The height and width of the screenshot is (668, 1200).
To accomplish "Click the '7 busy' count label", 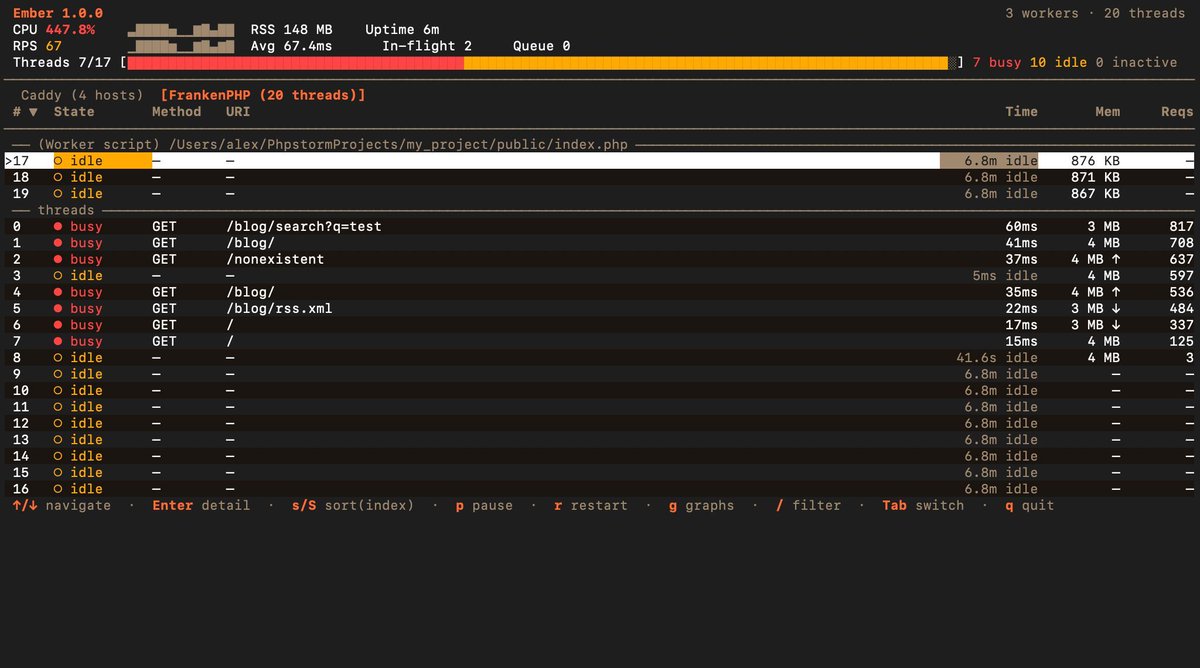I will click(x=997, y=62).
